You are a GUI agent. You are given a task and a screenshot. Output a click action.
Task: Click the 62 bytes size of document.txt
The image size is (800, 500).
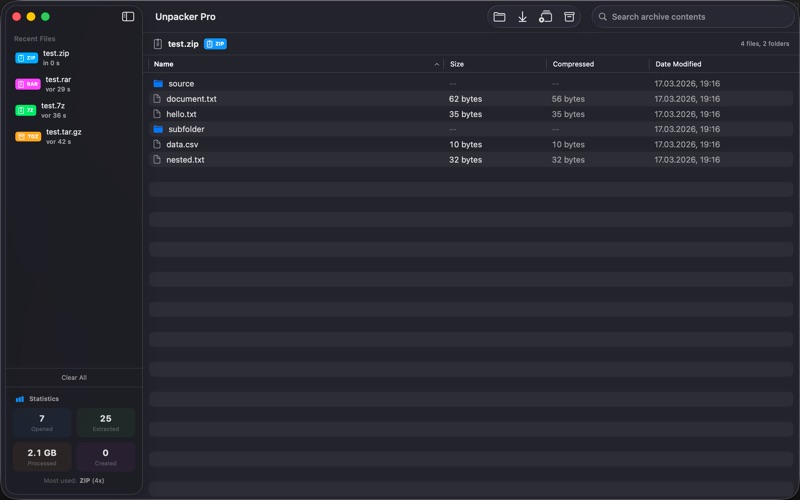pyautogui.click(x=465, y=99)
